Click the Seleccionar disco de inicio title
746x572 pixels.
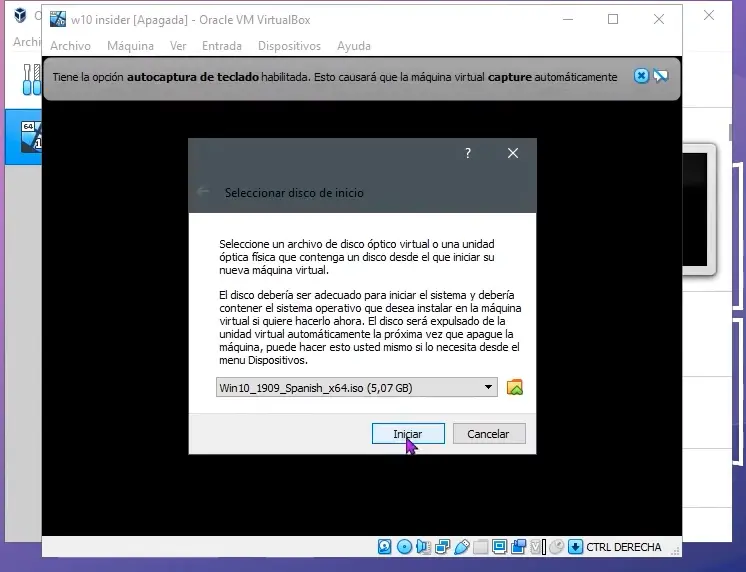click(x=294, y=193)
